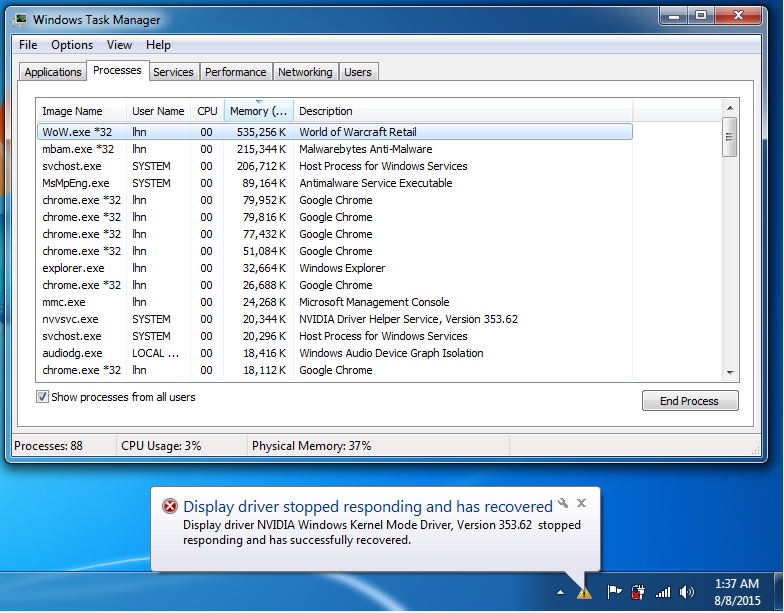The width and height of the screenshot is (784, 613).
Task: Switch to the Services tab
Action: 173,72
